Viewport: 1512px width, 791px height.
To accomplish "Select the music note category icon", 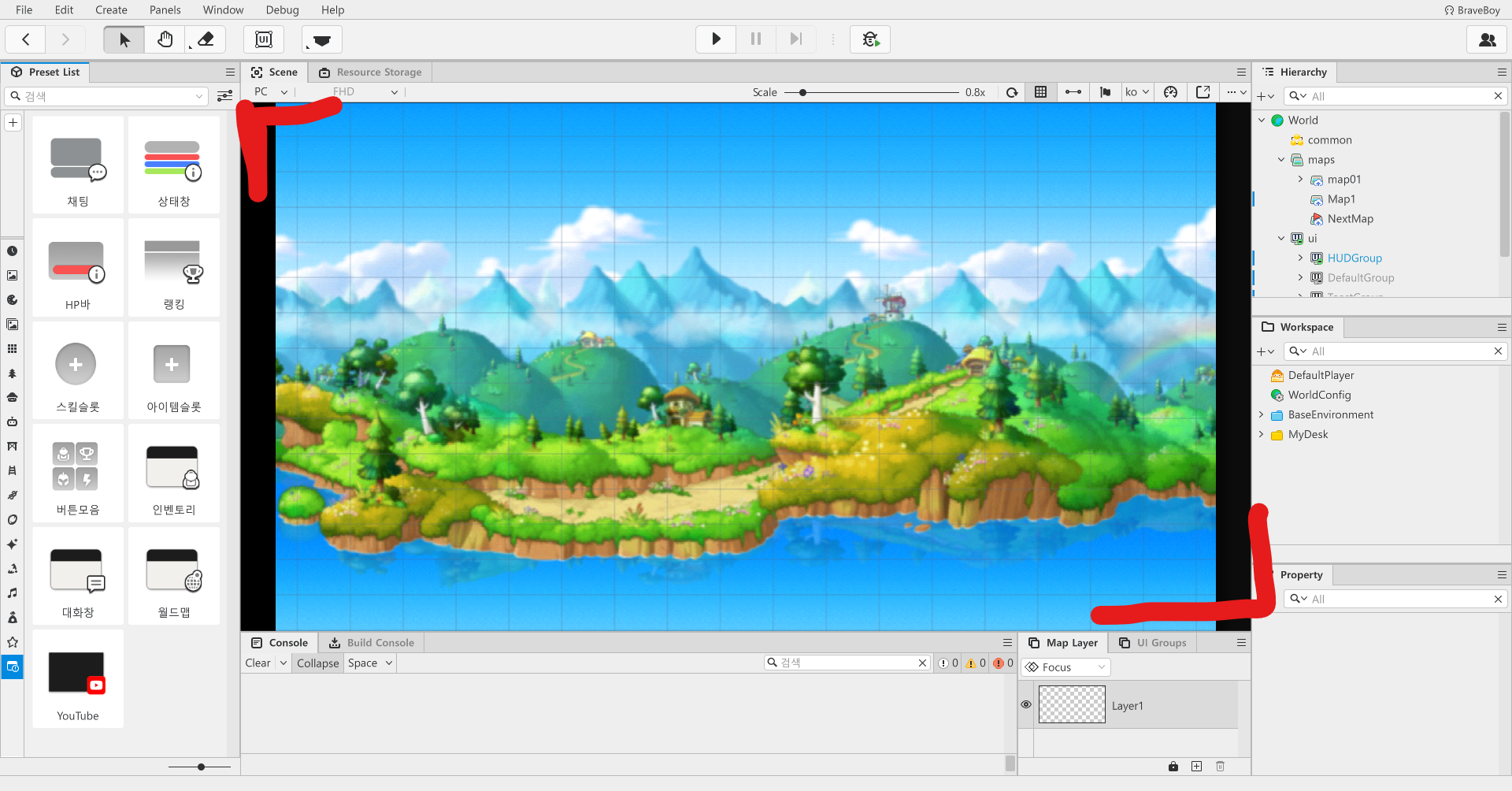I will pyautogui.click(x=13, y=593).
